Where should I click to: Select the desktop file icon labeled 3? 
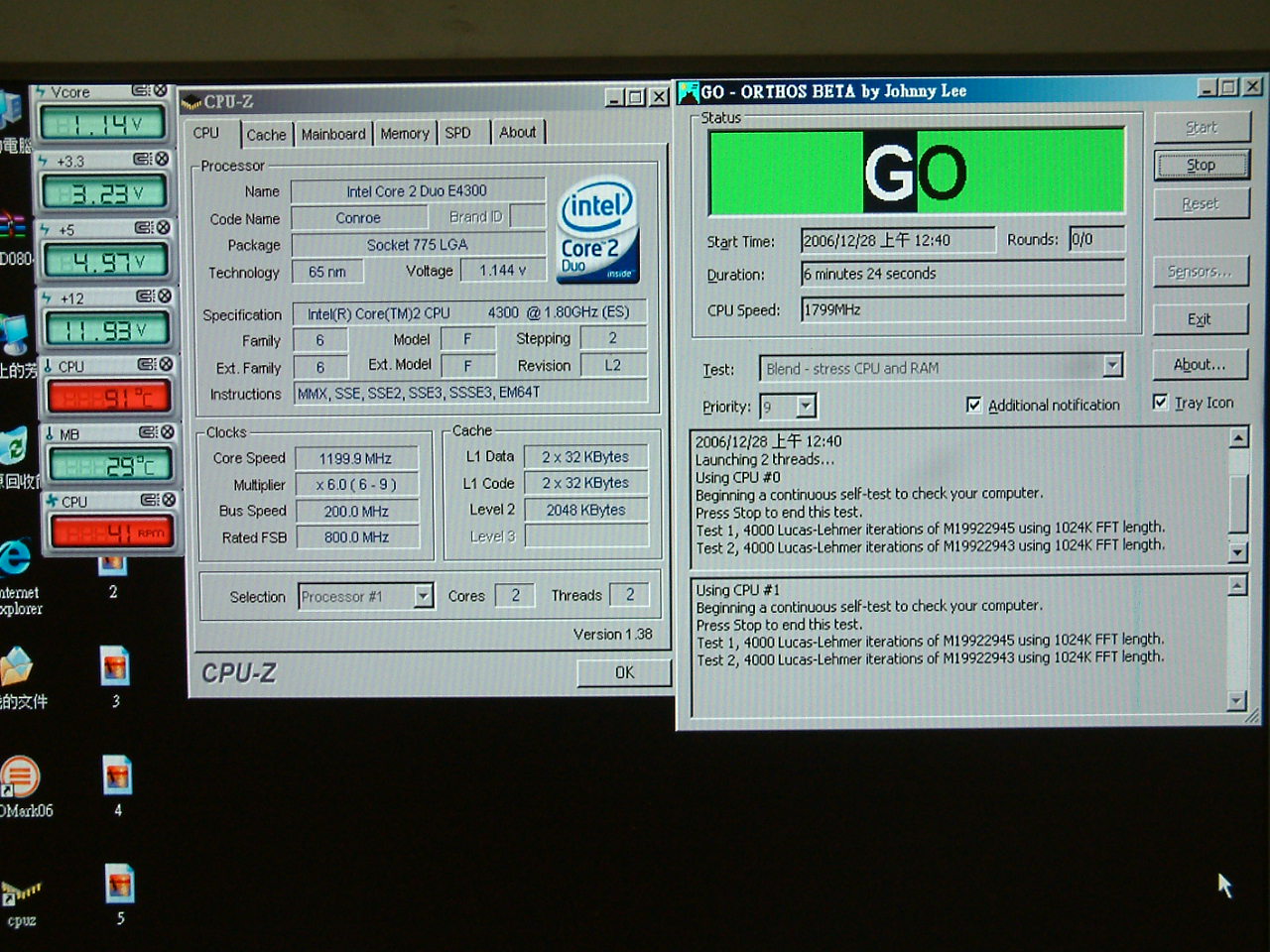[x=115, y=666]
